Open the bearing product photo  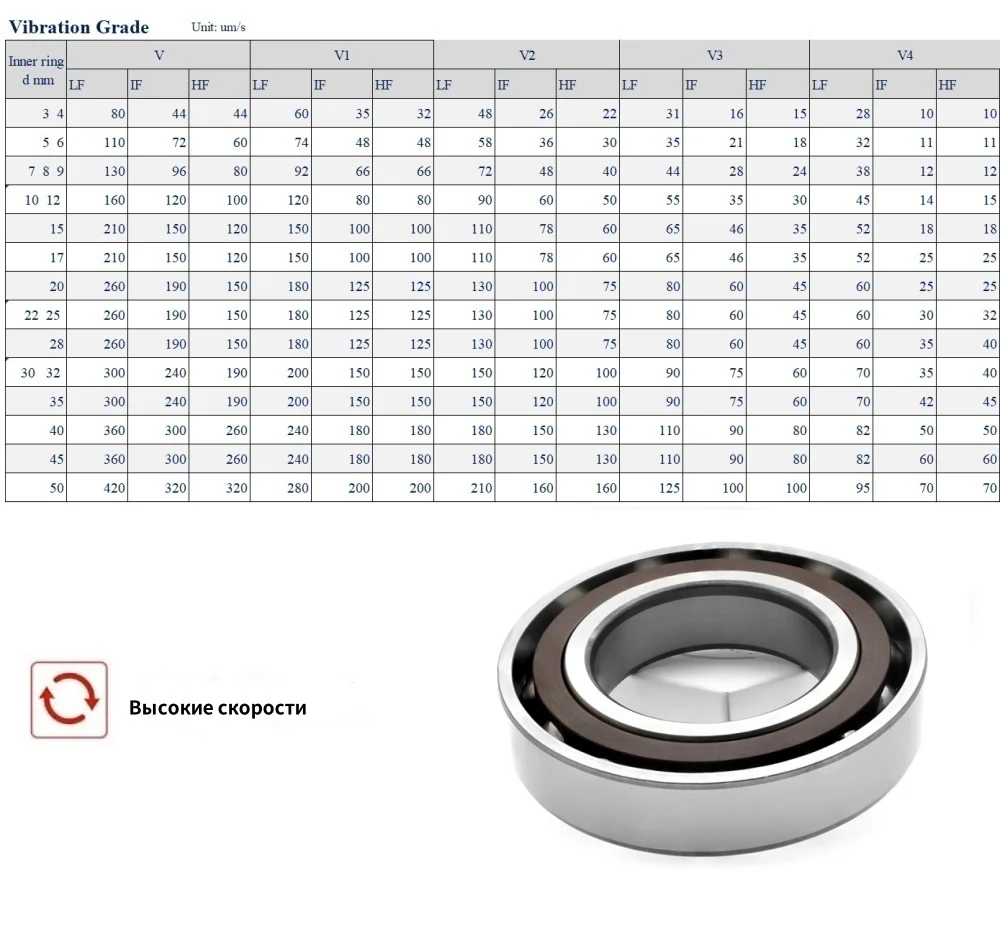712,698
